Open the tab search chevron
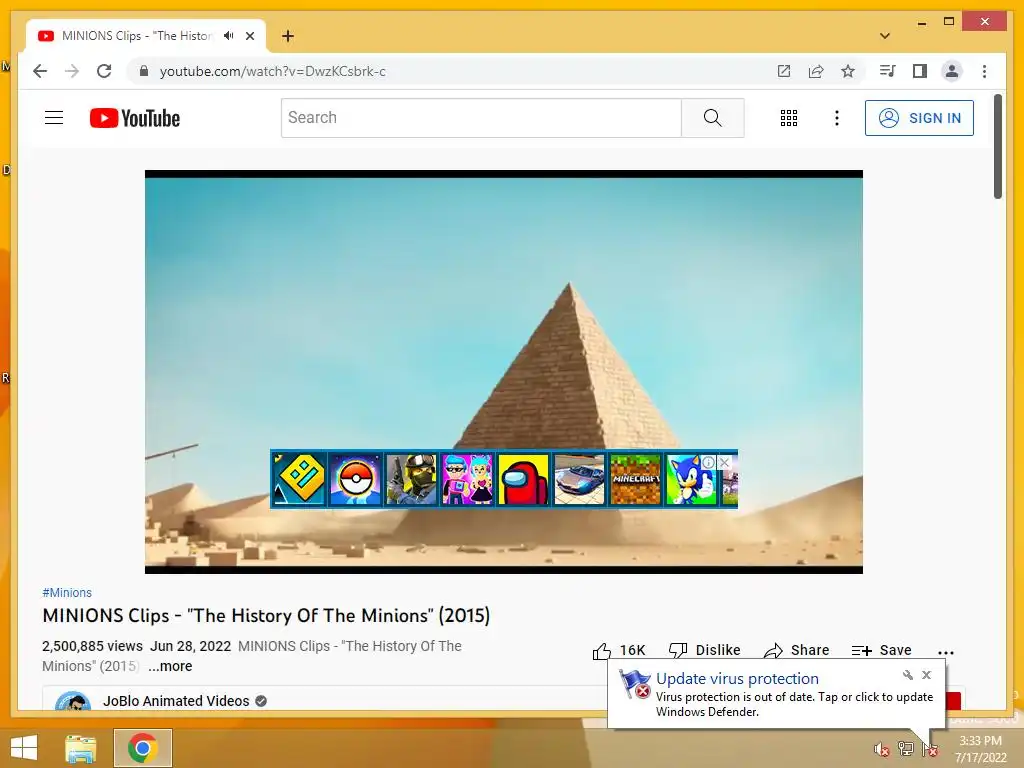 [884, 36]
